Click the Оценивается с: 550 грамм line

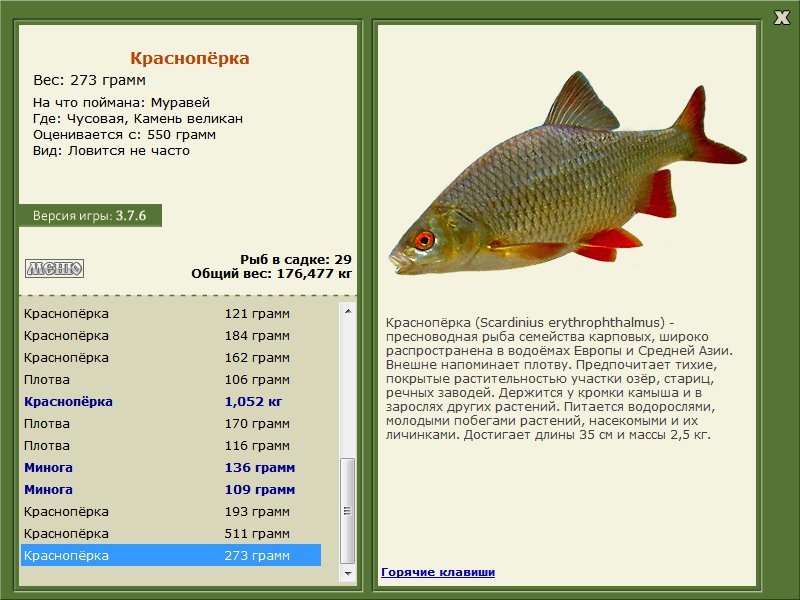tap(124, 135)
